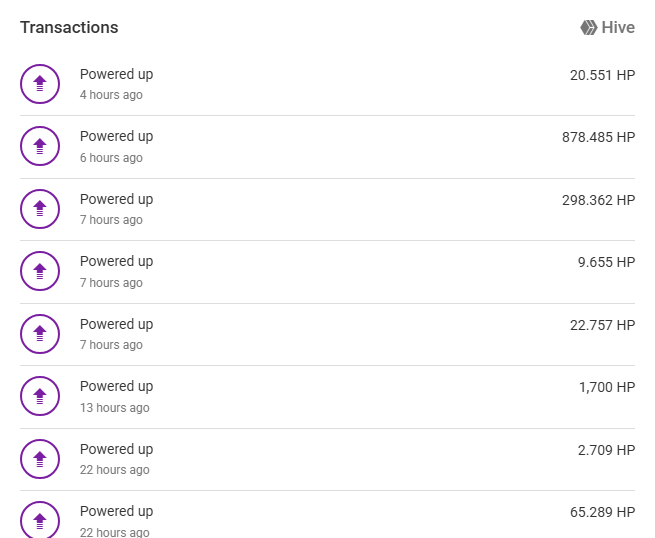Click the power-up icon for 878.485 HP
The height and width of the screenshot is (538, 655).
pos(40,146)
